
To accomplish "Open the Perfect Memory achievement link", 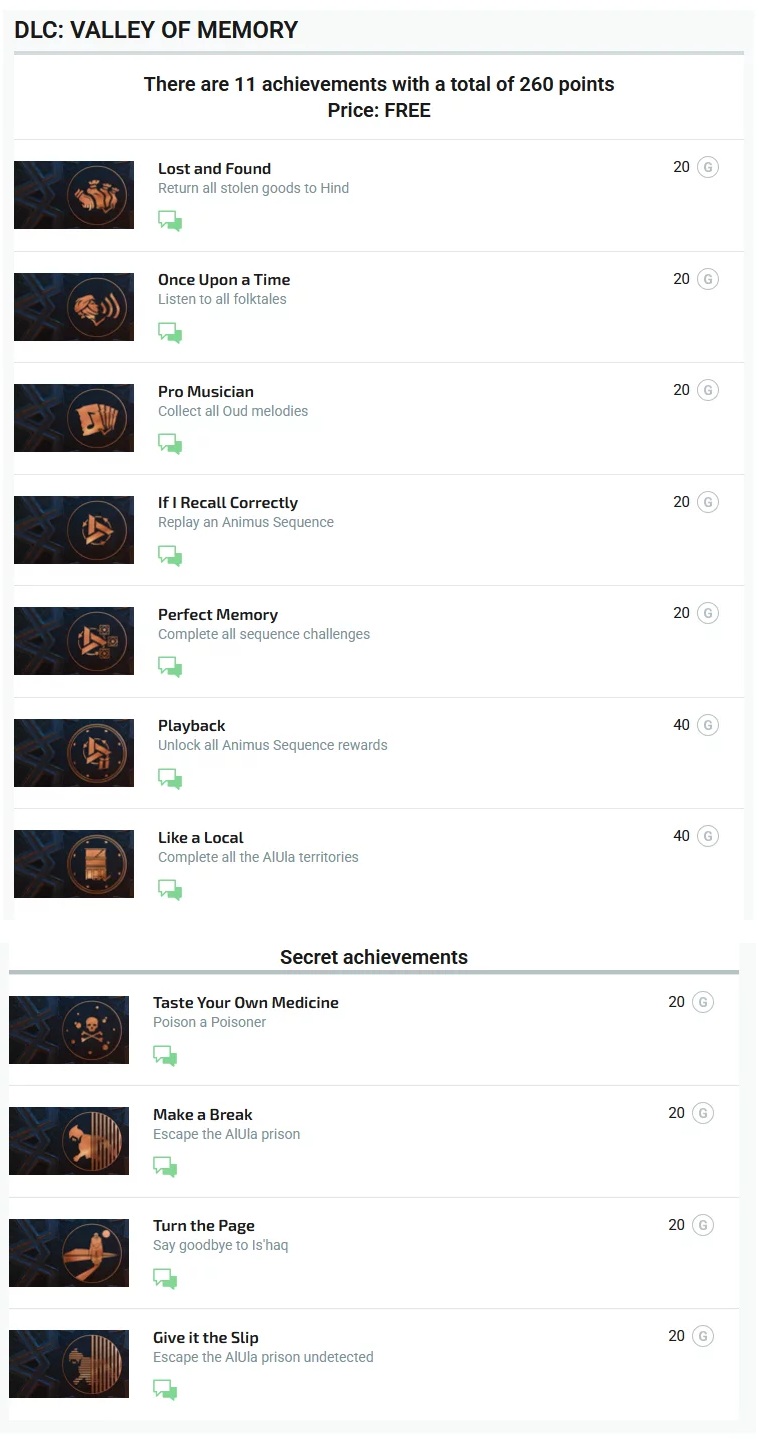I will 218,614.
